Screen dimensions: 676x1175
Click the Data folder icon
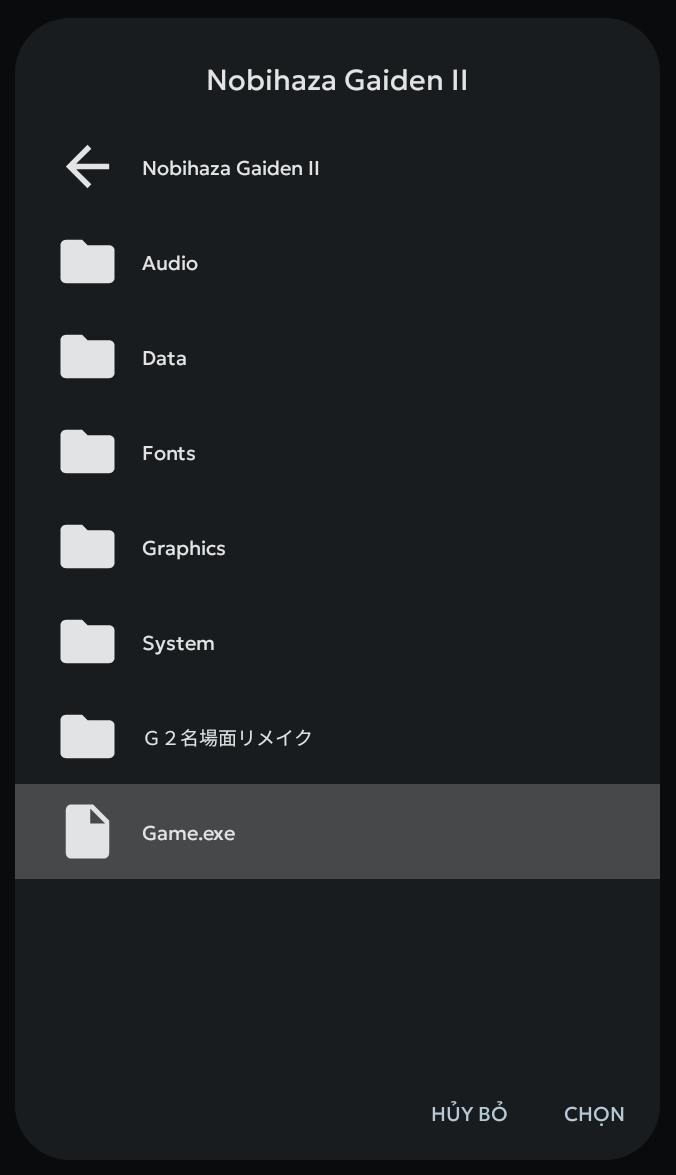87,357
